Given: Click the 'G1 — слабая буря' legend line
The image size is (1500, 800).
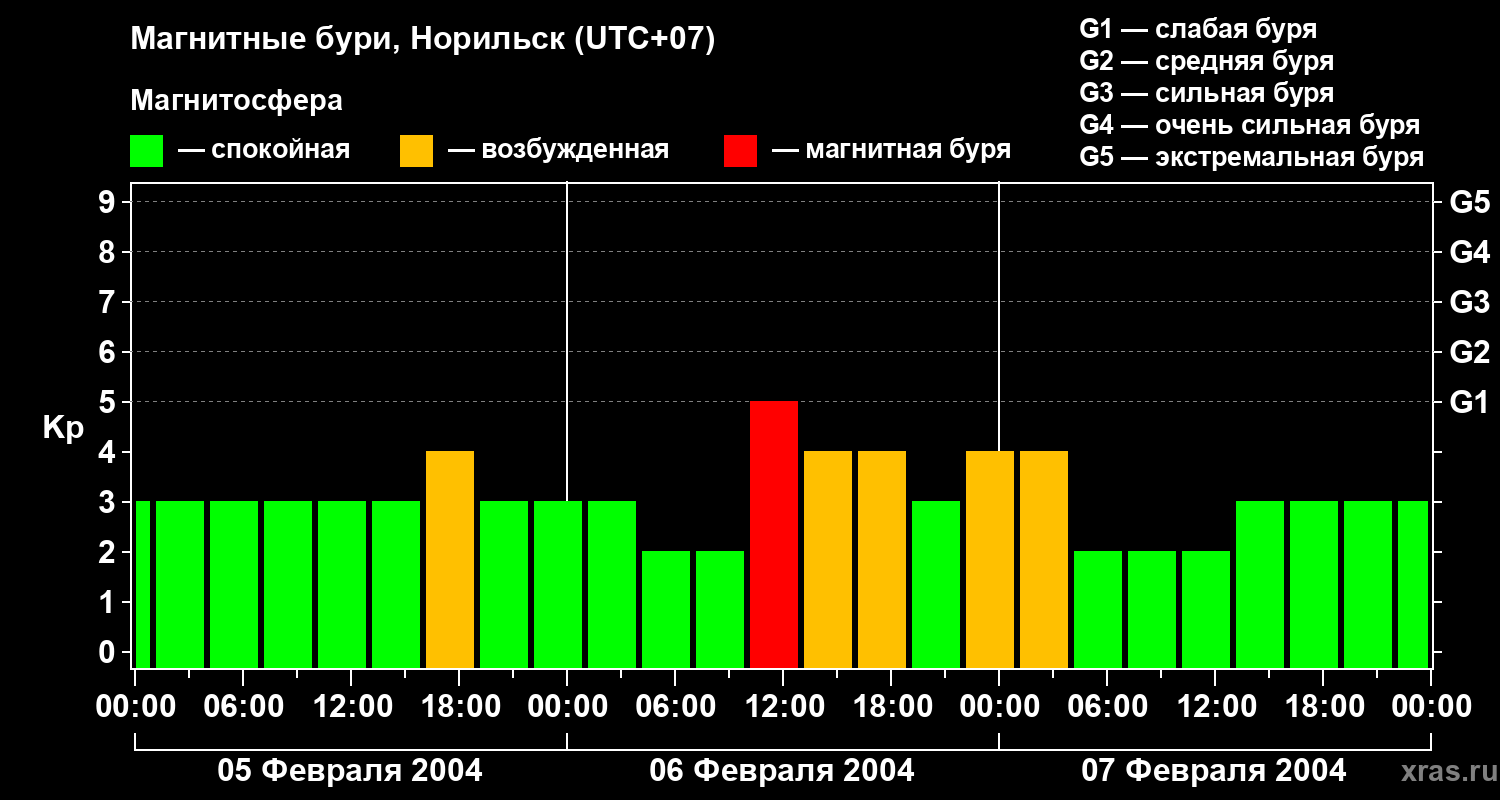Looking at the screenshot, I should point(1198,29).
